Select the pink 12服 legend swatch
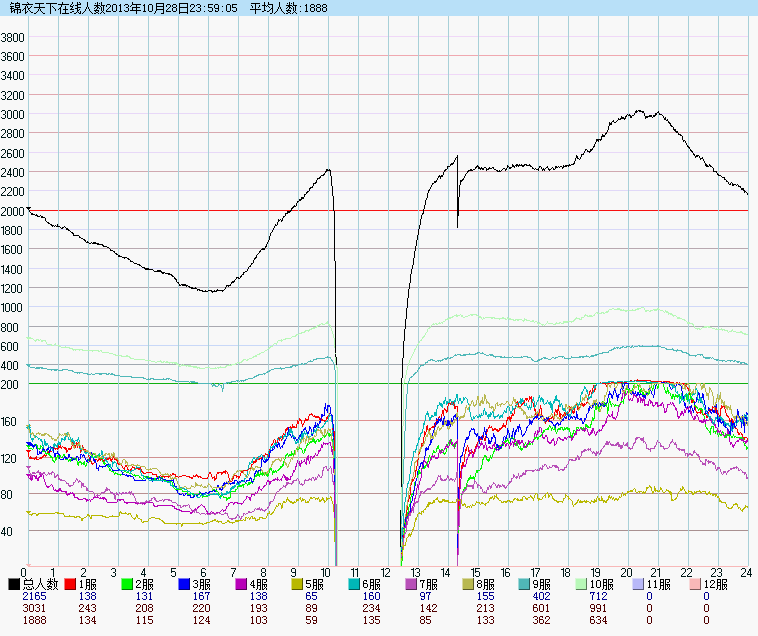758x636 pixels. click(x=695, y=584)
